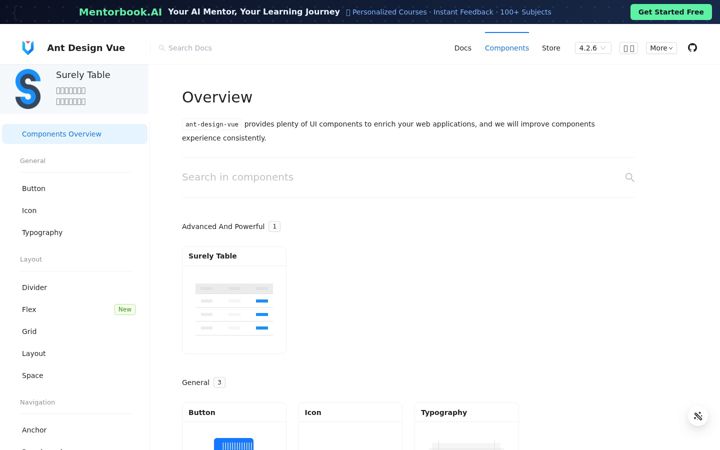Focus the Search Docs input
This screenshot has height=450, width=720.
click(x=190, y=48)
